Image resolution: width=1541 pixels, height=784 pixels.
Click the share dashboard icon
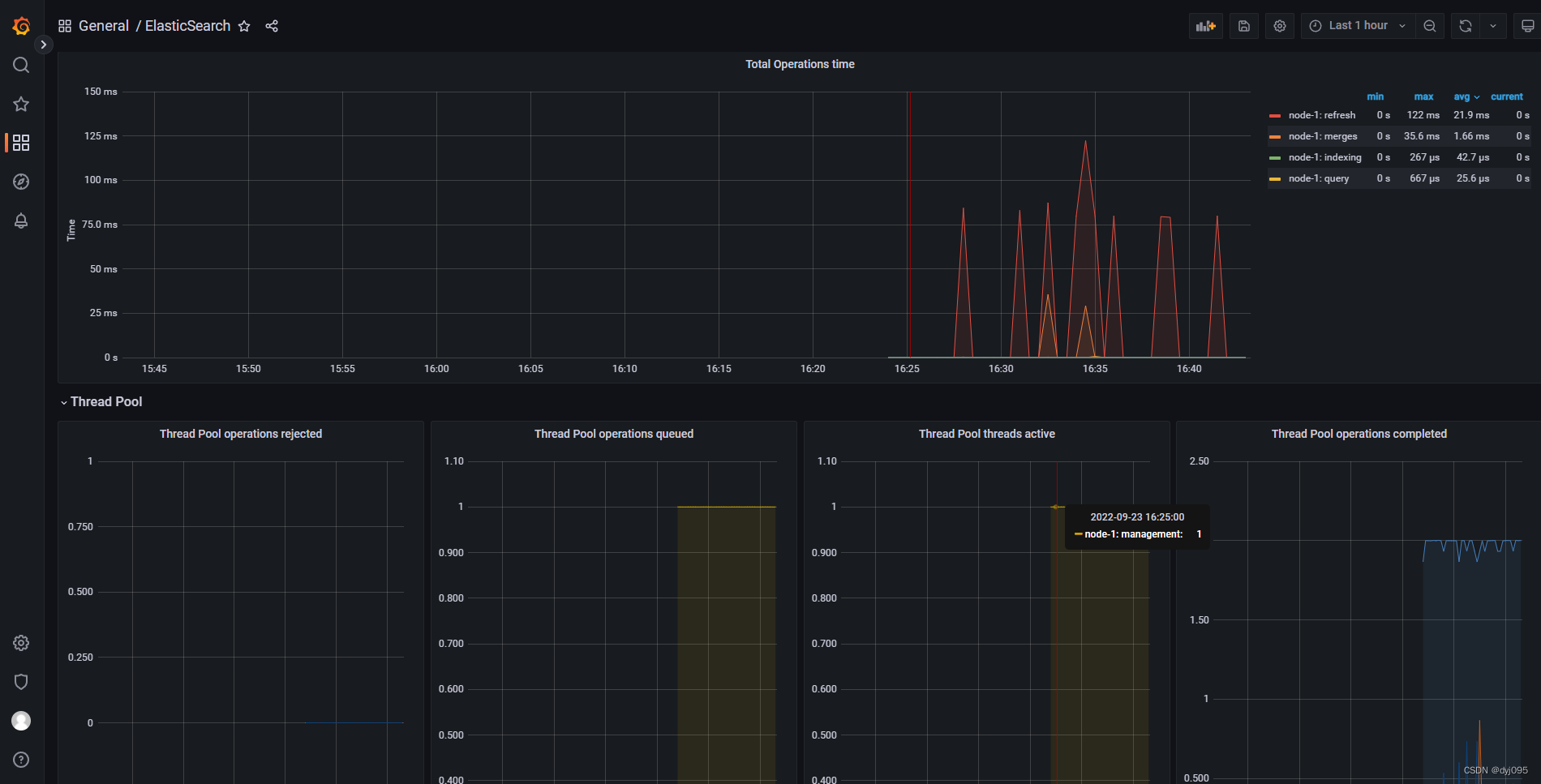coord(272,26)
